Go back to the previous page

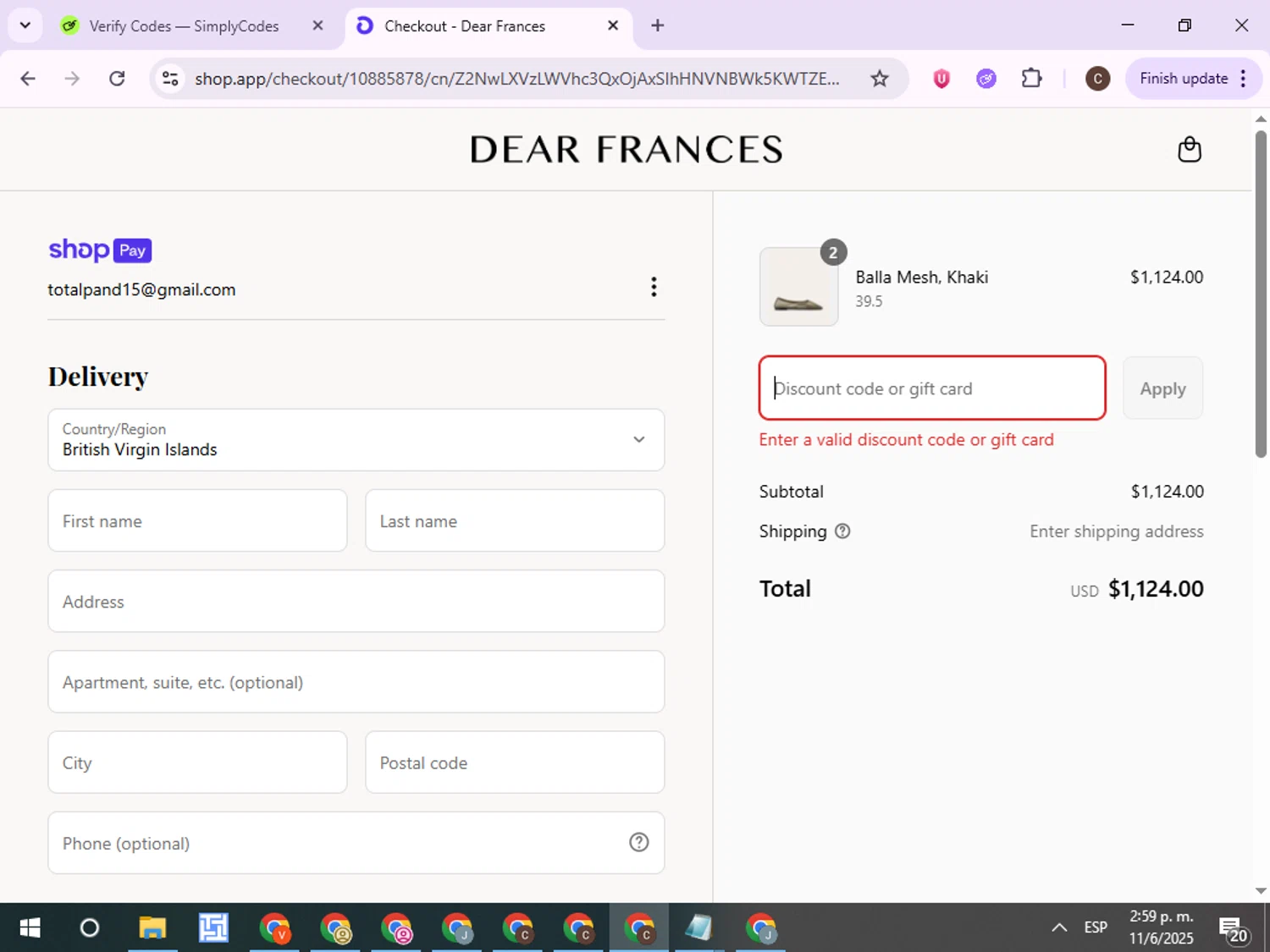28,79
